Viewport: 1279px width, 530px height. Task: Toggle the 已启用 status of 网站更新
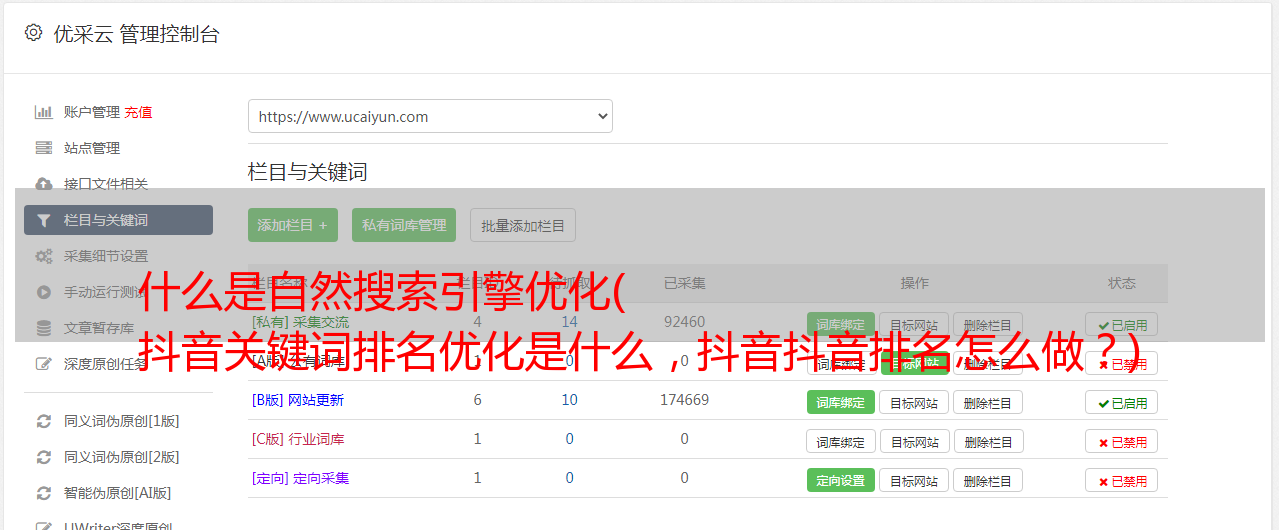(x=1122, y=402)
